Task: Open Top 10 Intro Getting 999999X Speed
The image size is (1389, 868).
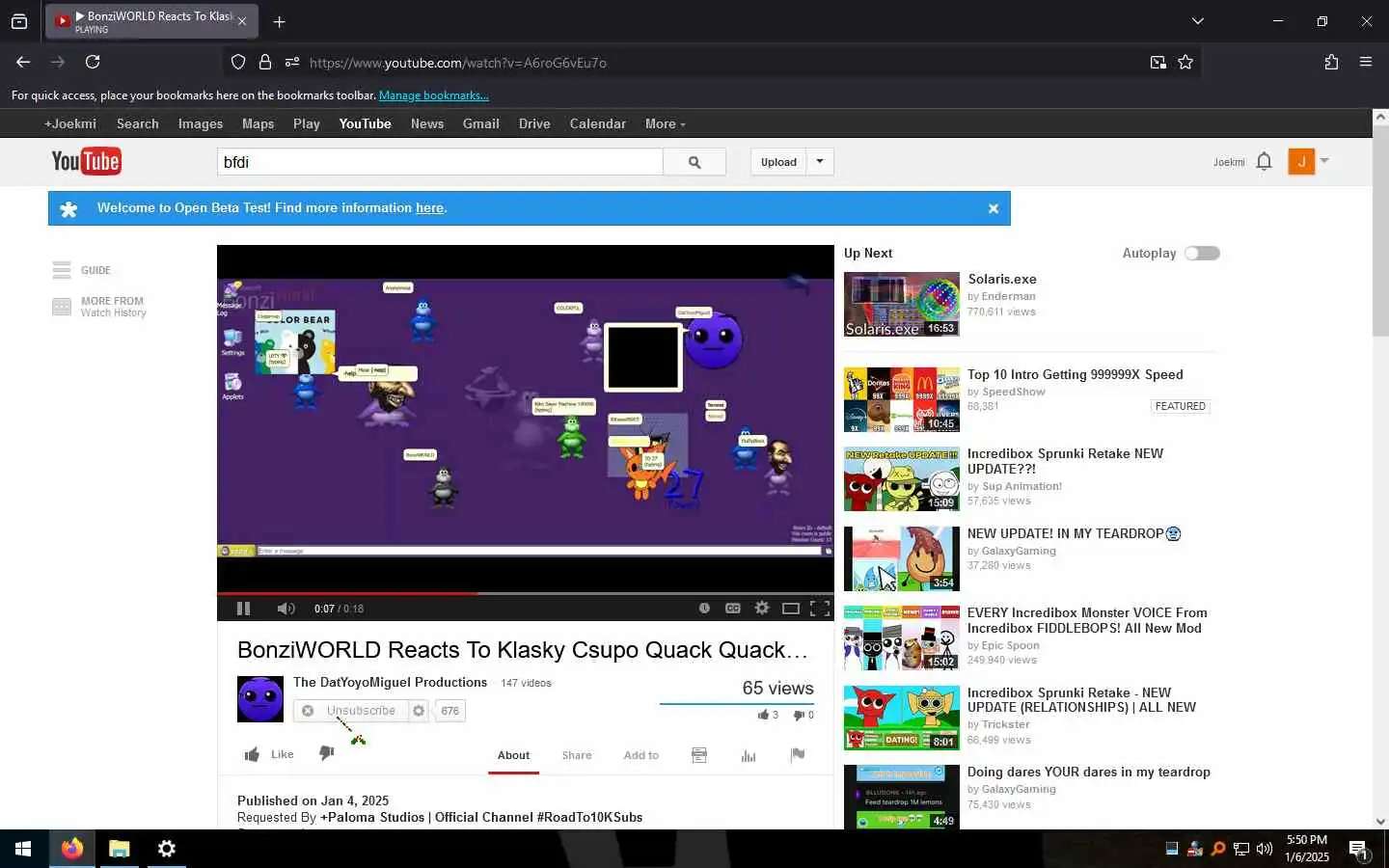Action: tap(1076, 374)
